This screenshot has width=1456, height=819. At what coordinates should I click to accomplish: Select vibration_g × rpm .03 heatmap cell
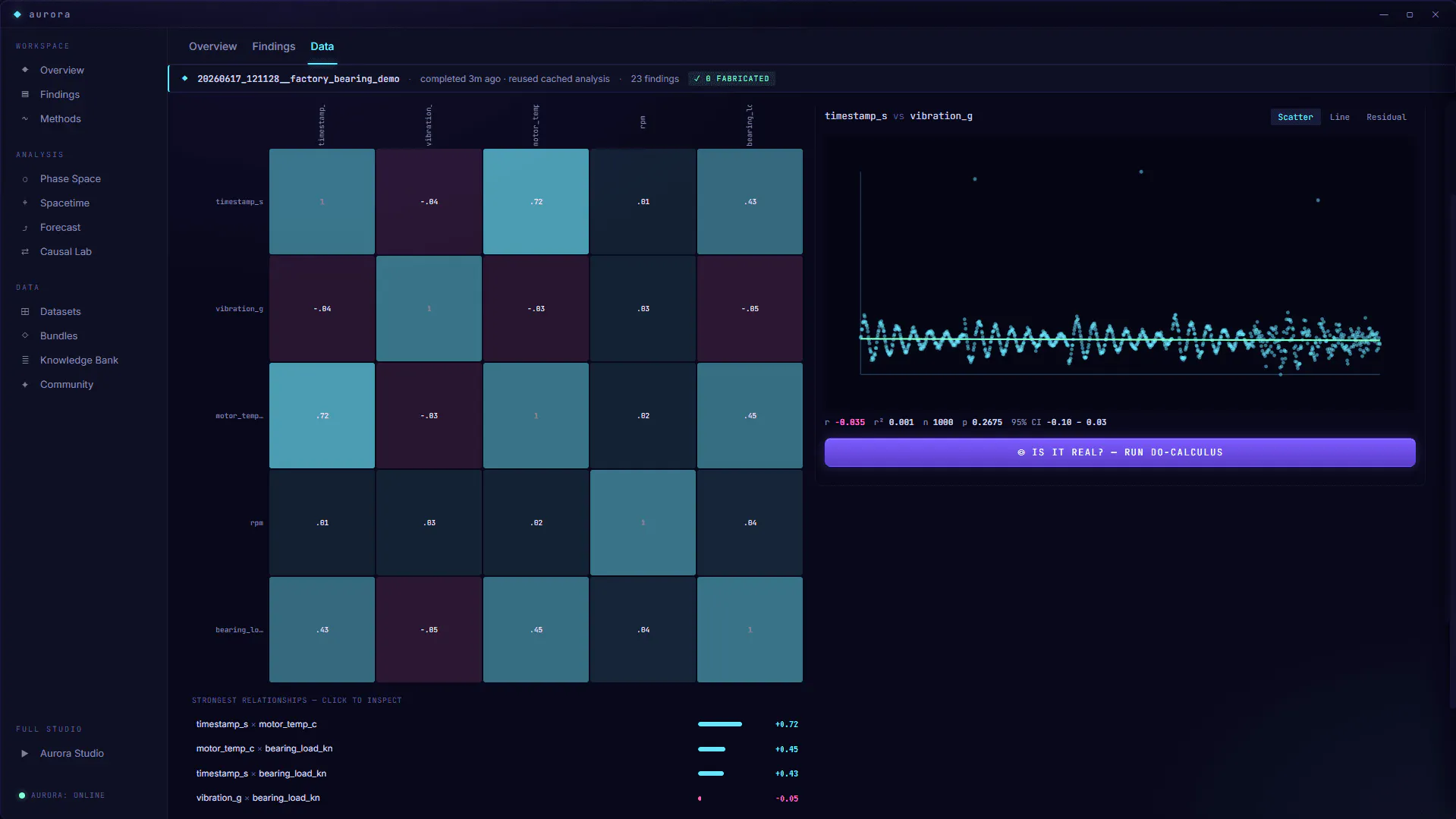pyautogui.click(x=643, y=308)
